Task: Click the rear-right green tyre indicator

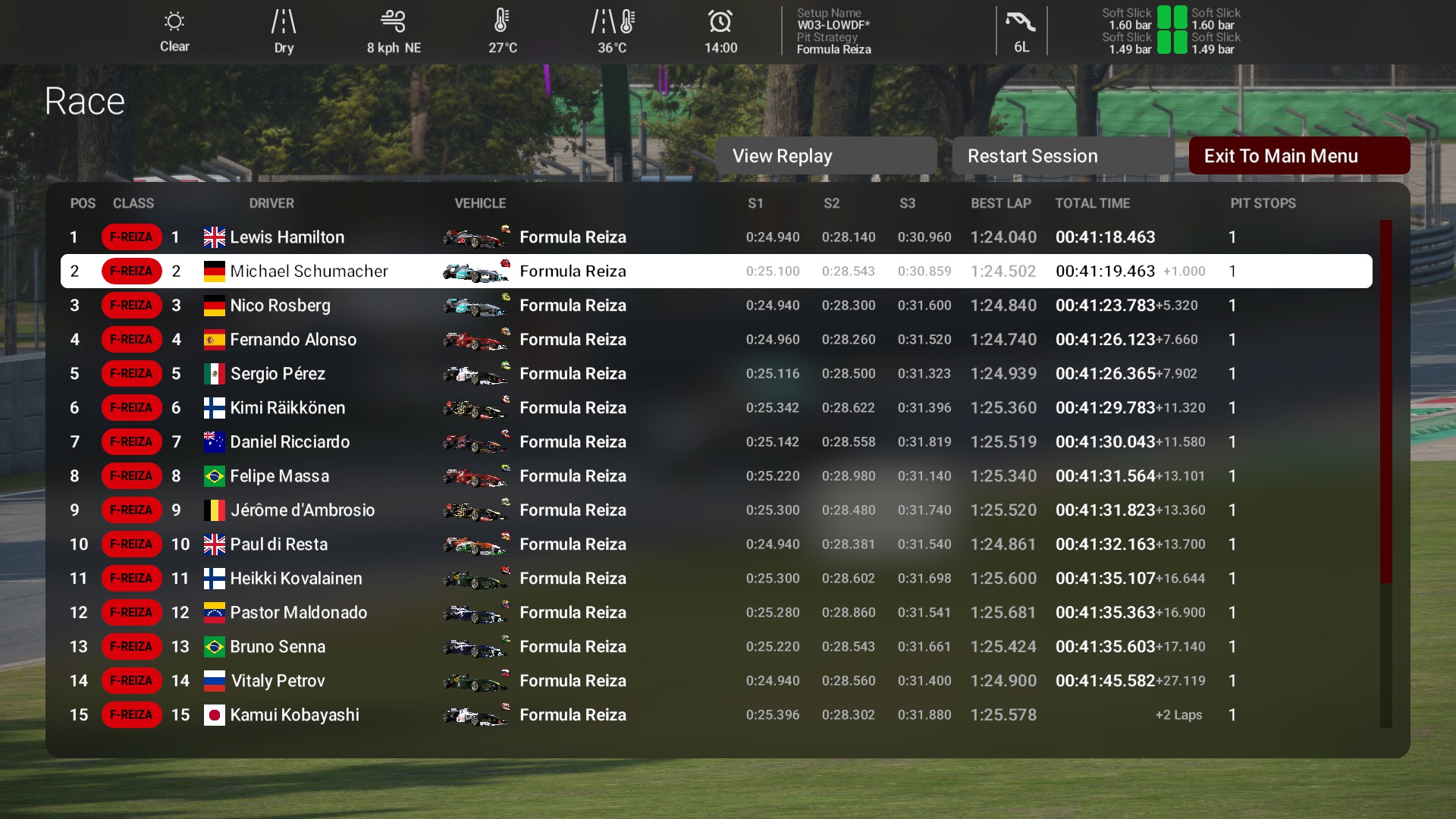Action: (1181, 42)
